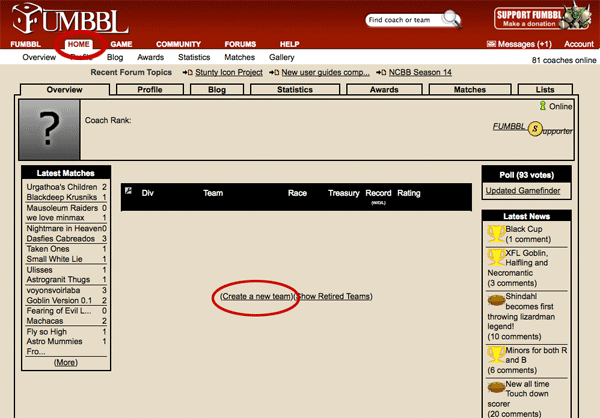Select Overview in the white submenu bar
This screenshot has height=418, width=600.
[x=39, y=57]
